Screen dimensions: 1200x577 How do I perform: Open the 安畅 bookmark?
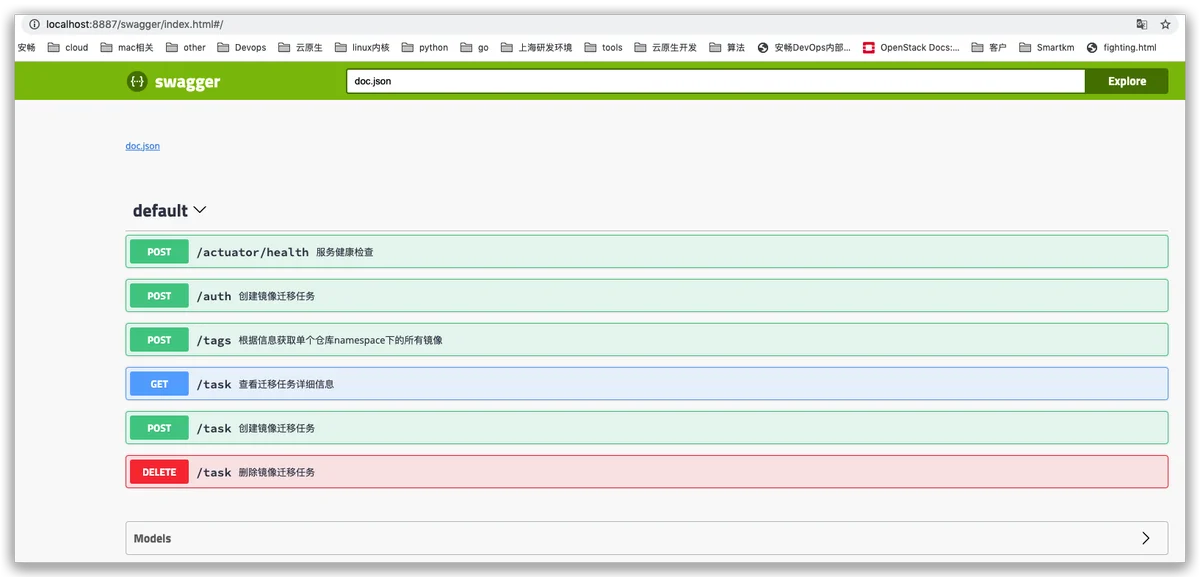27,47
